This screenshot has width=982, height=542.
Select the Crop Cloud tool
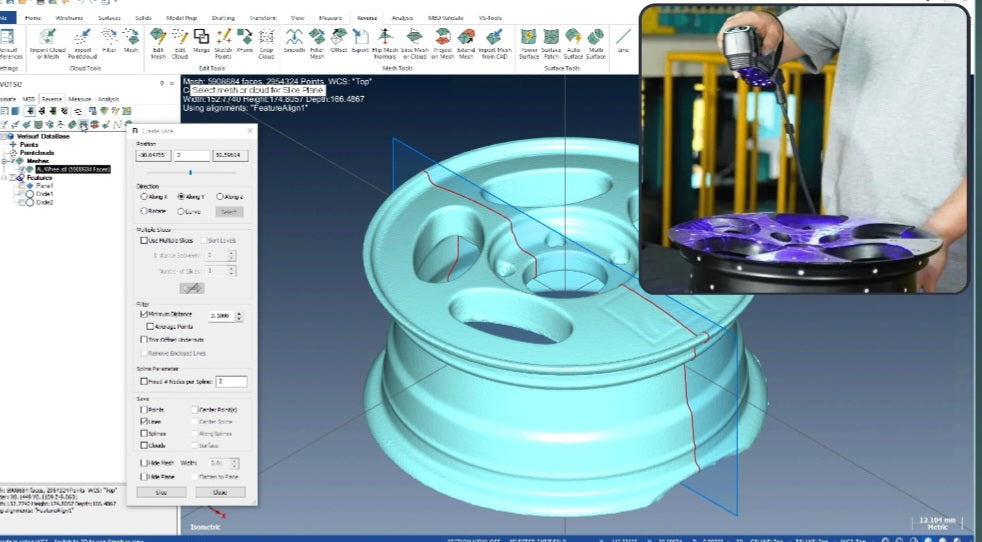pos(266,44)
